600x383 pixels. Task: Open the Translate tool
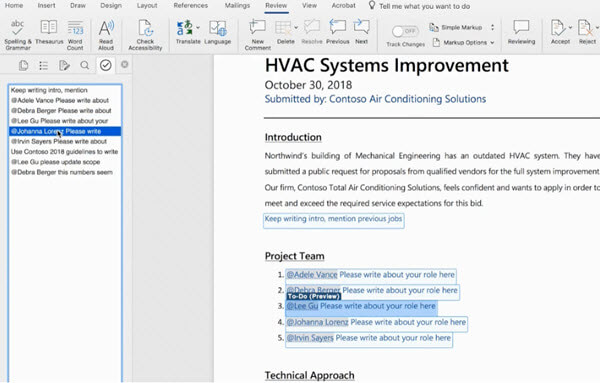tap(188, 32)
